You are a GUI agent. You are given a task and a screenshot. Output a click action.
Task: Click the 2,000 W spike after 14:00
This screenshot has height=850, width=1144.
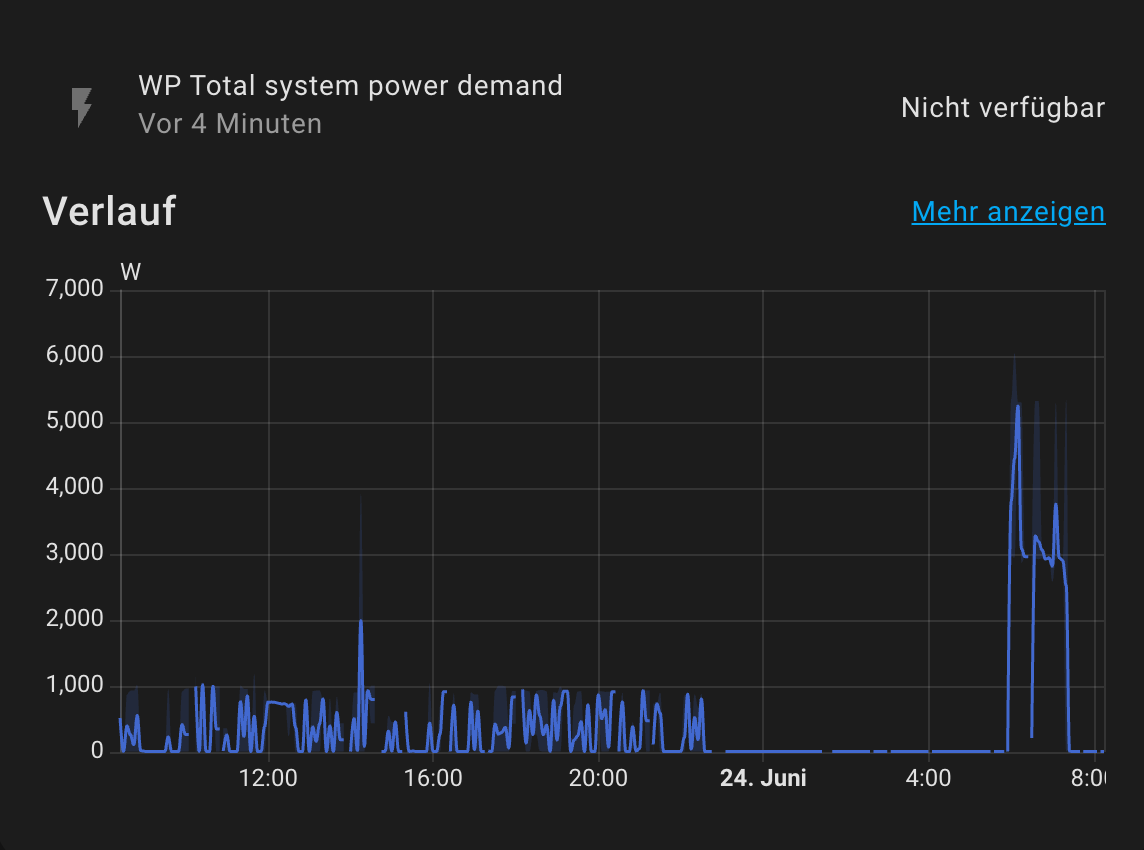click(360, 622)
